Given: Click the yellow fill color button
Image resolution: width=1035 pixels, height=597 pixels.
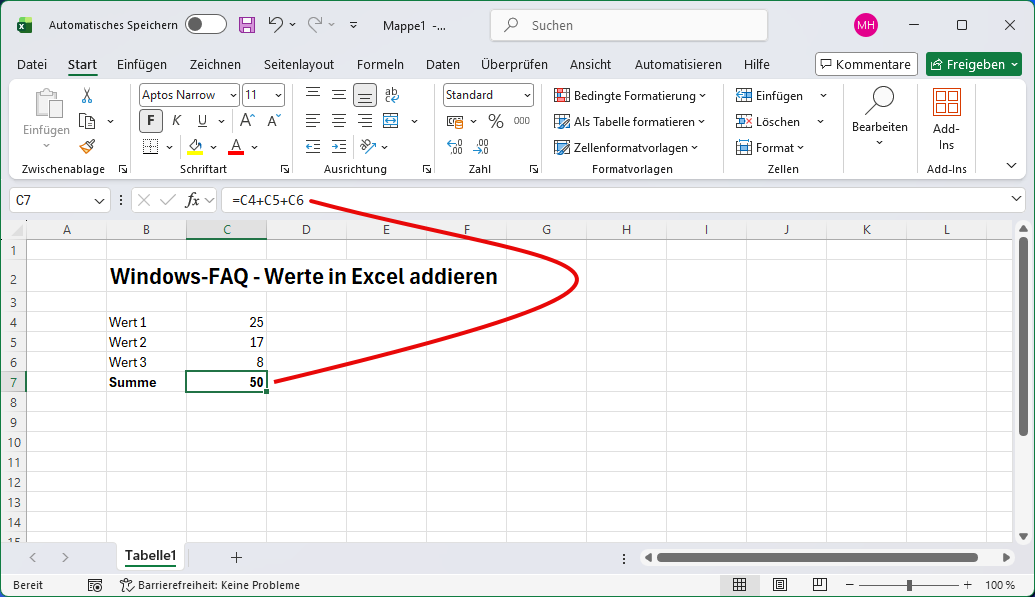Looking at the screenshot, I should 195,147.
